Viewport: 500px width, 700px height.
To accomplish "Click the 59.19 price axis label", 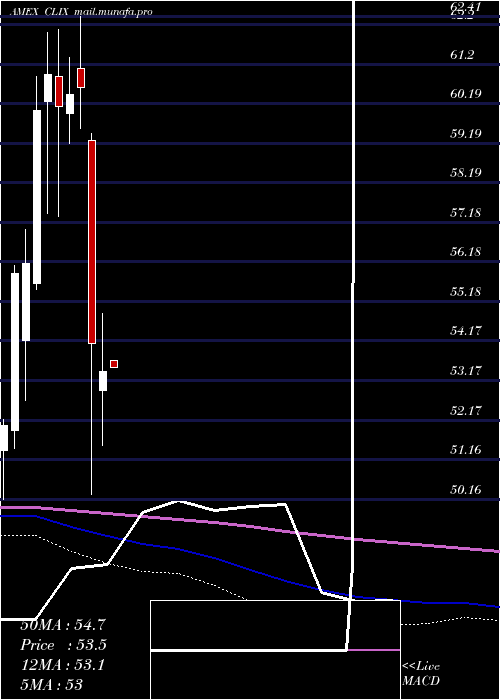I will point(467,133).
